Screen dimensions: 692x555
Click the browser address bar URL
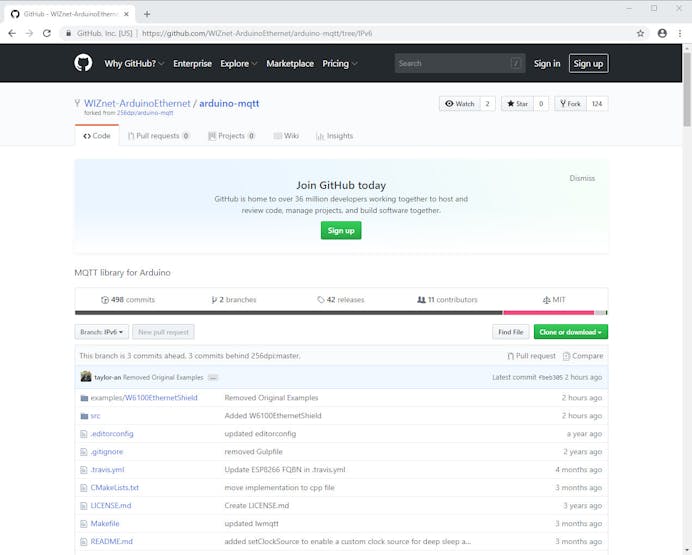point(257,33)
